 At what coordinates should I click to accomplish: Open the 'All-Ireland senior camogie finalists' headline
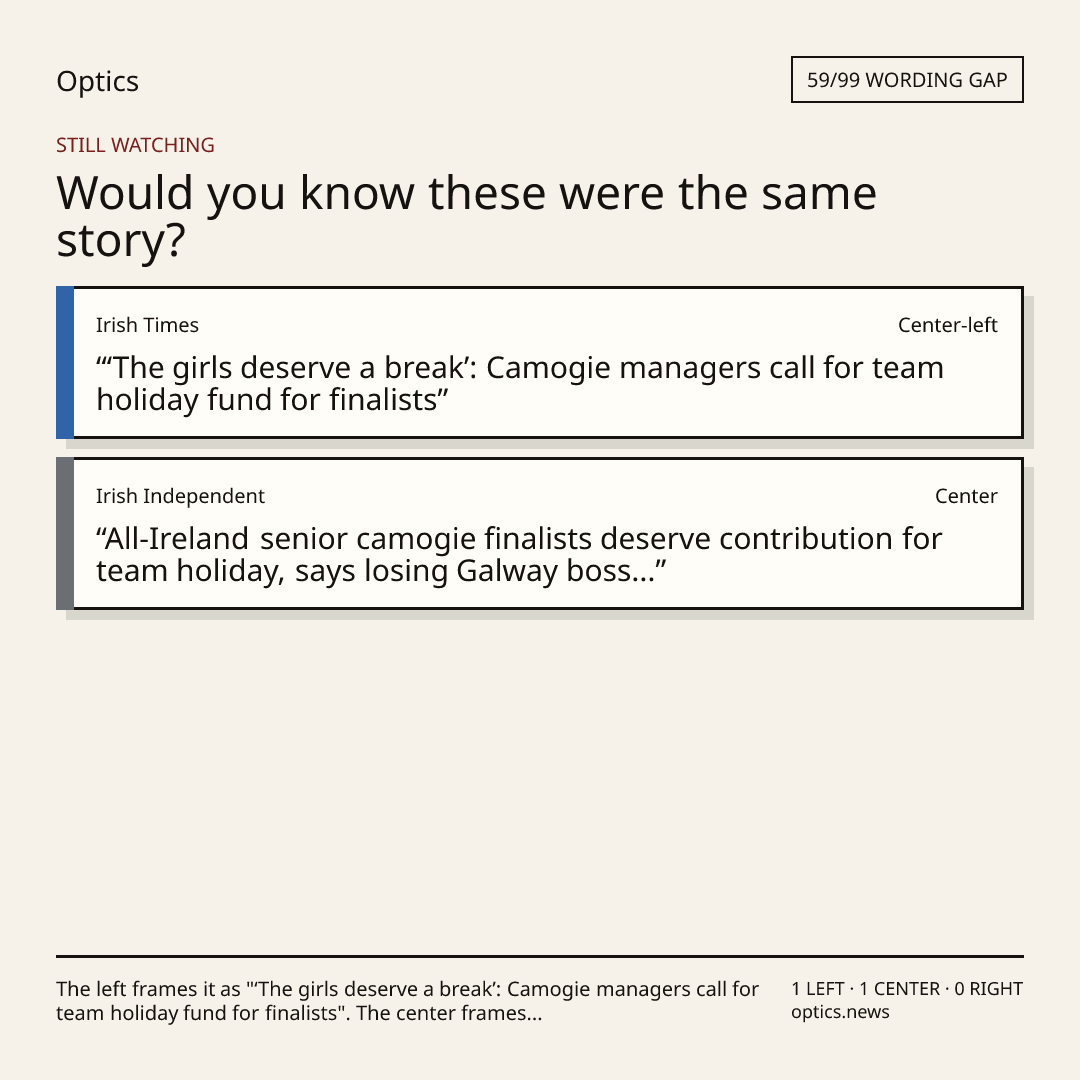(x=519, y=554)
